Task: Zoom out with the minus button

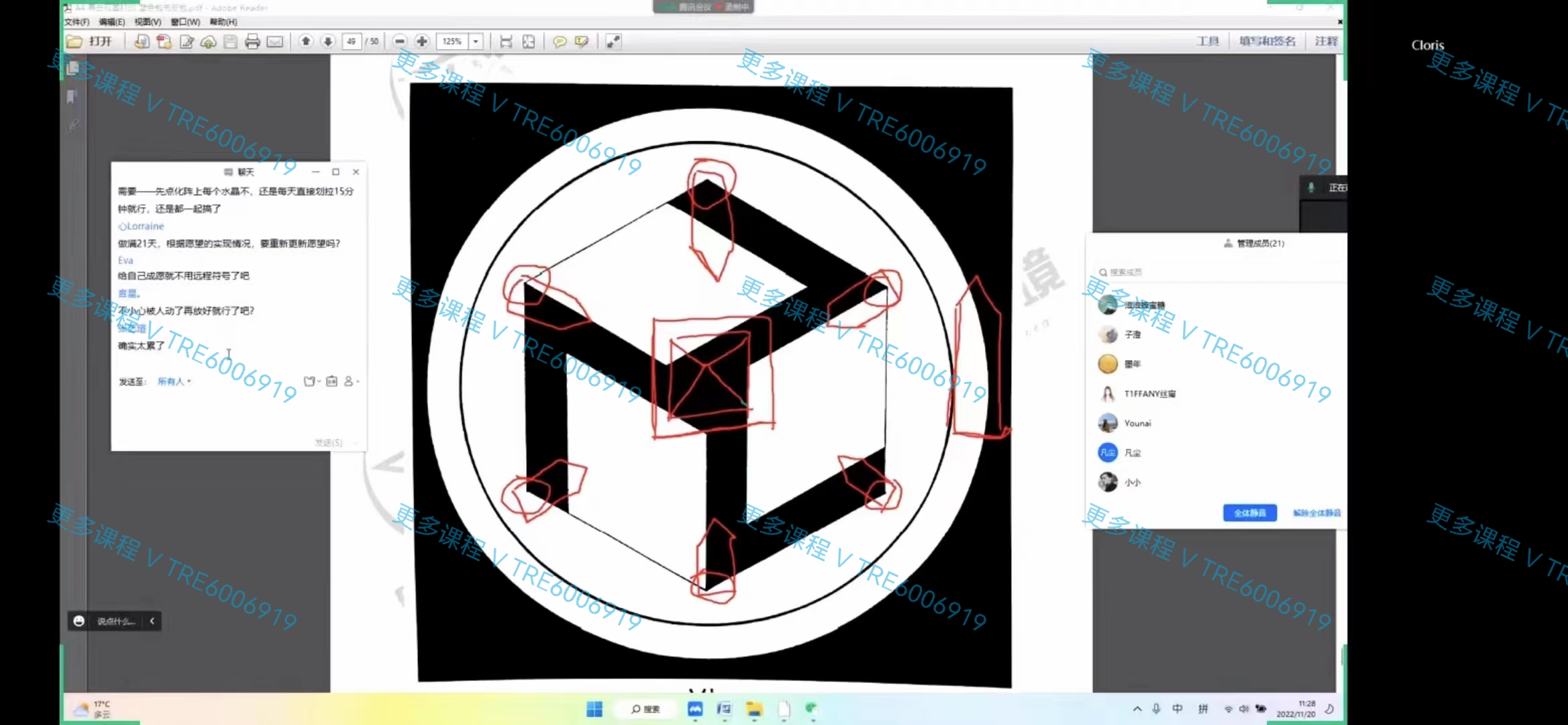Action: point(400,42)
